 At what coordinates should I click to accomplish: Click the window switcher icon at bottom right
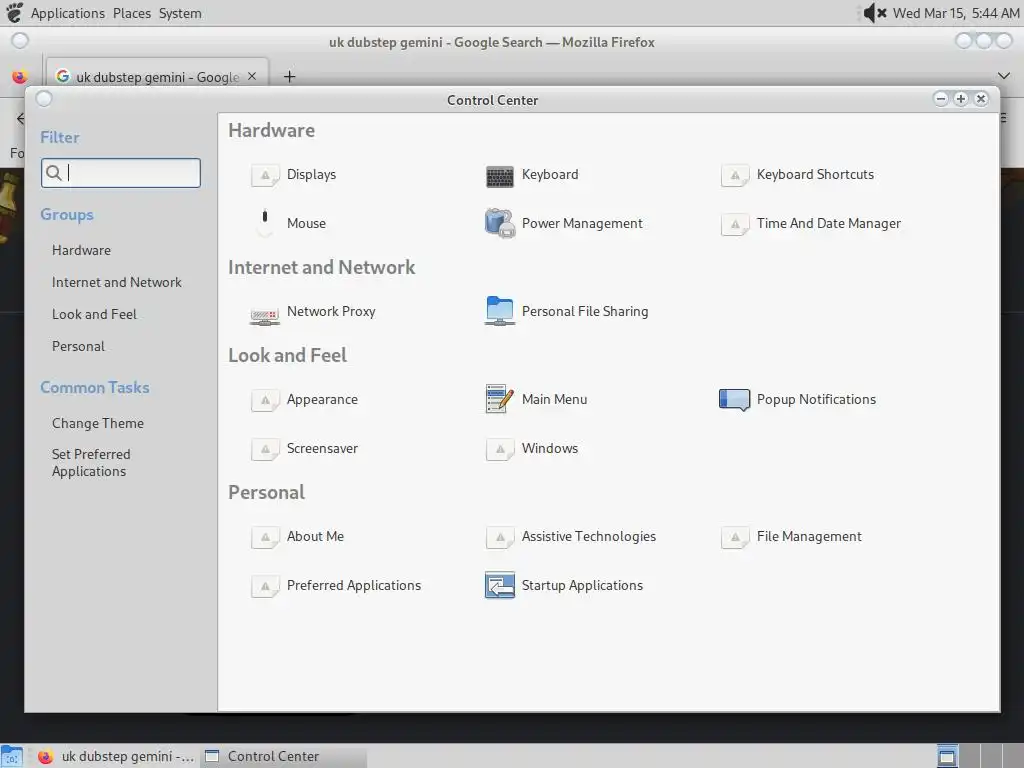click(947, 756)
